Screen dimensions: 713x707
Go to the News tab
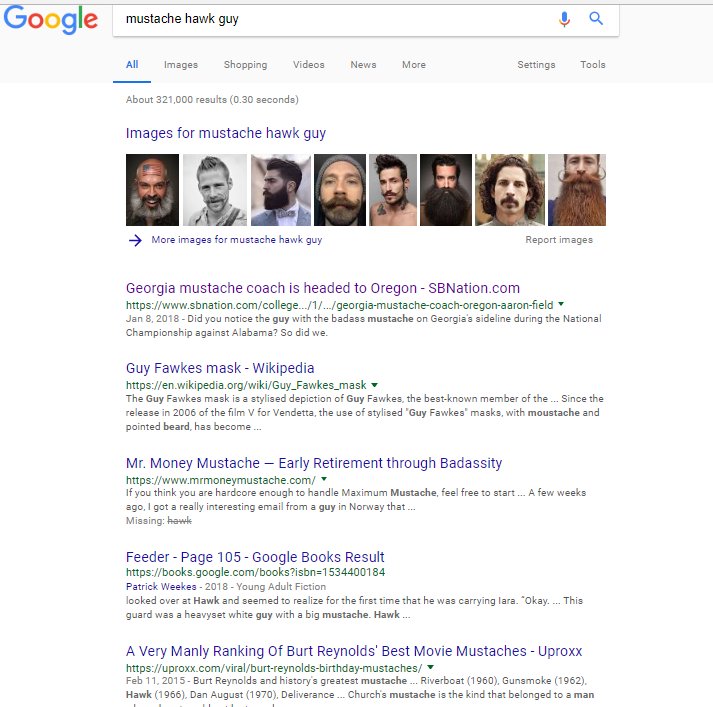[363, 65]
